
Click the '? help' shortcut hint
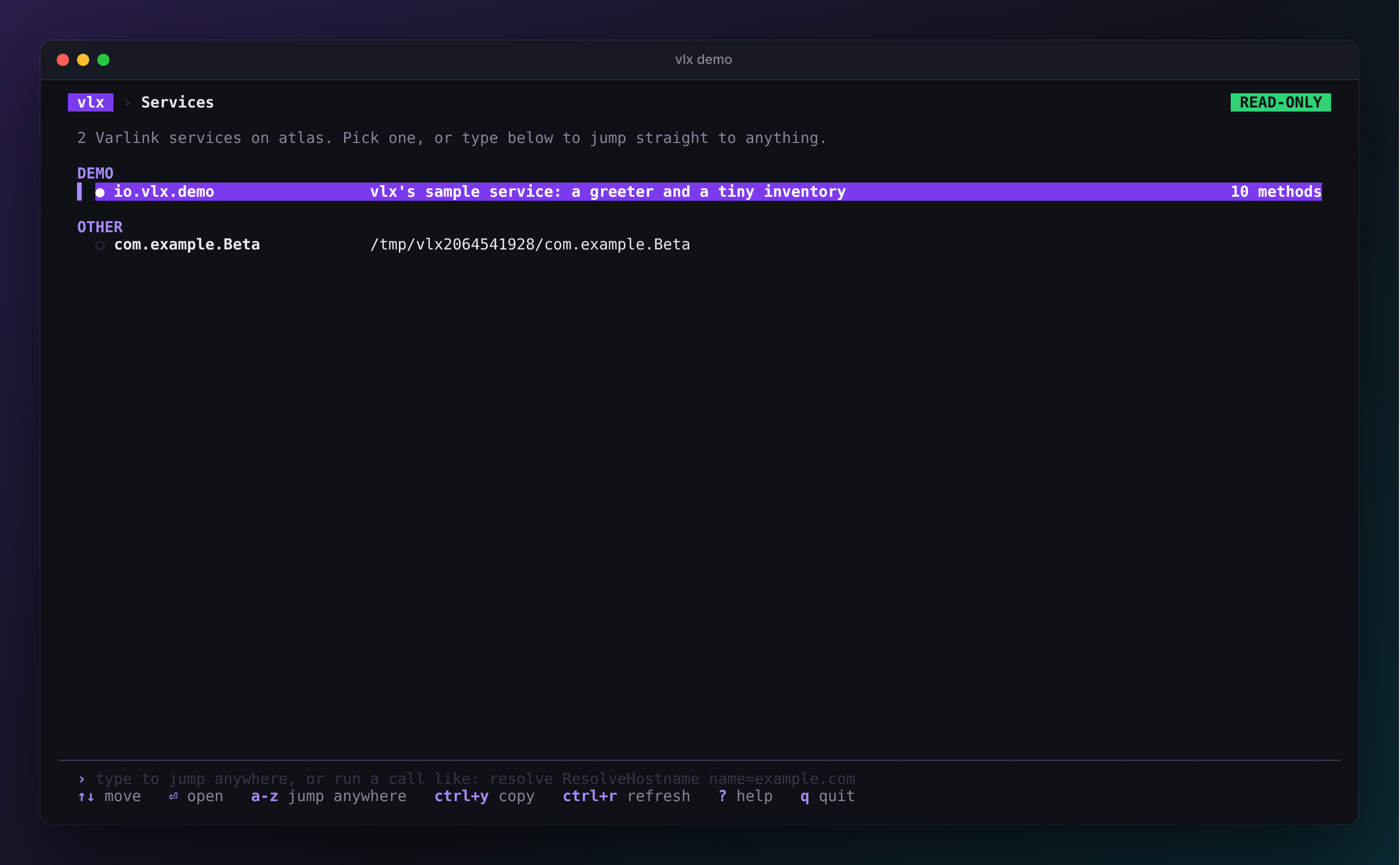click(x=745, y=797)
